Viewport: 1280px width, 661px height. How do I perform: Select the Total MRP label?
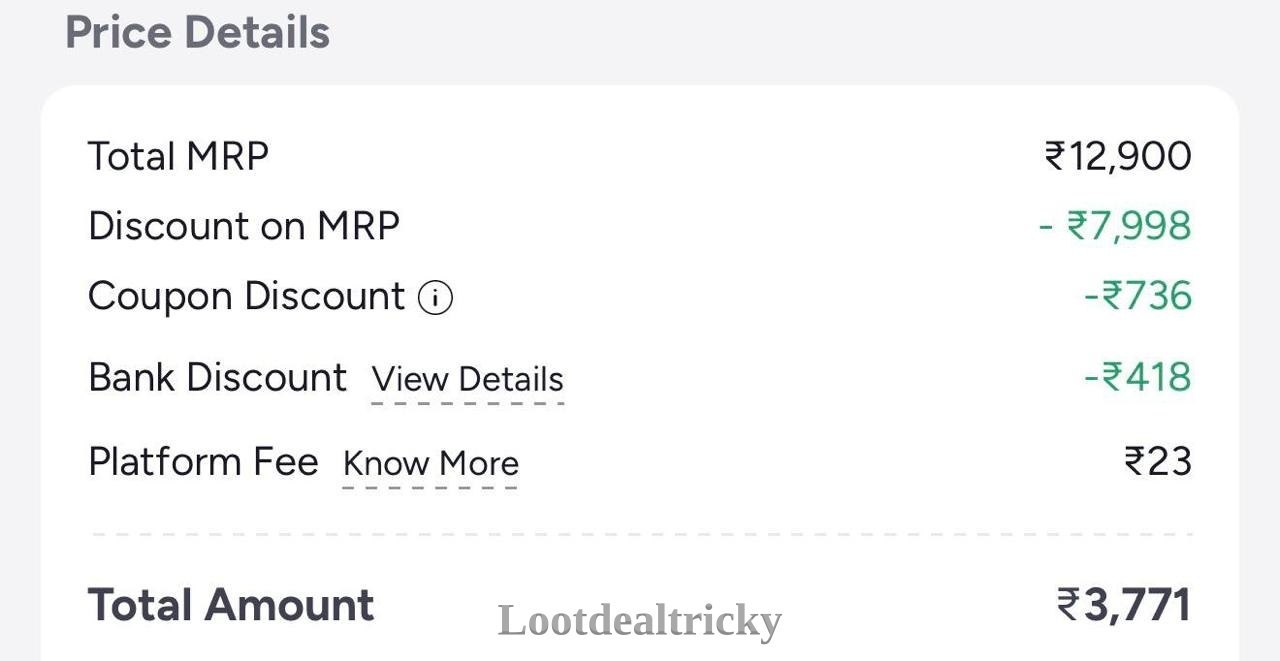(x=178, y=157)
